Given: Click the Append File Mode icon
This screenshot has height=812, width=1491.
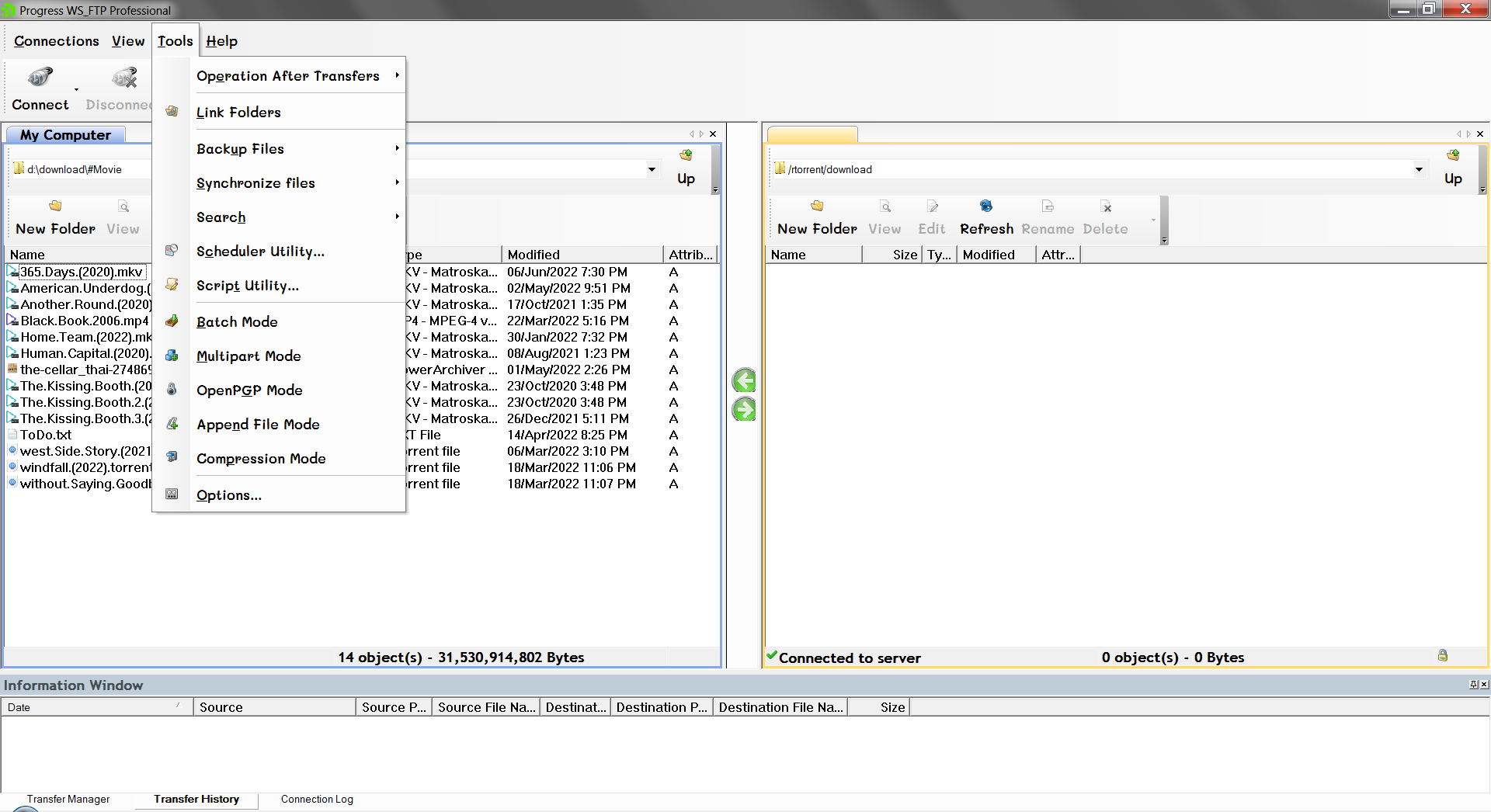Looking at the screenshot, I should tap(172, 424).
